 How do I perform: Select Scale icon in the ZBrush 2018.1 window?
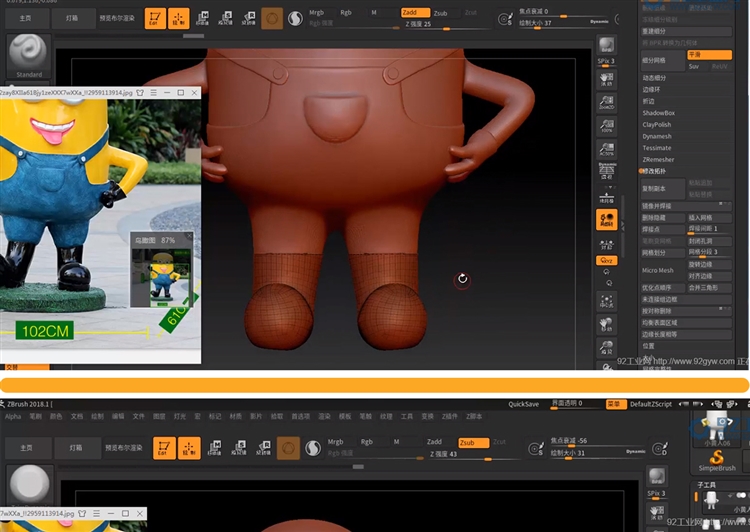point(239,448)
